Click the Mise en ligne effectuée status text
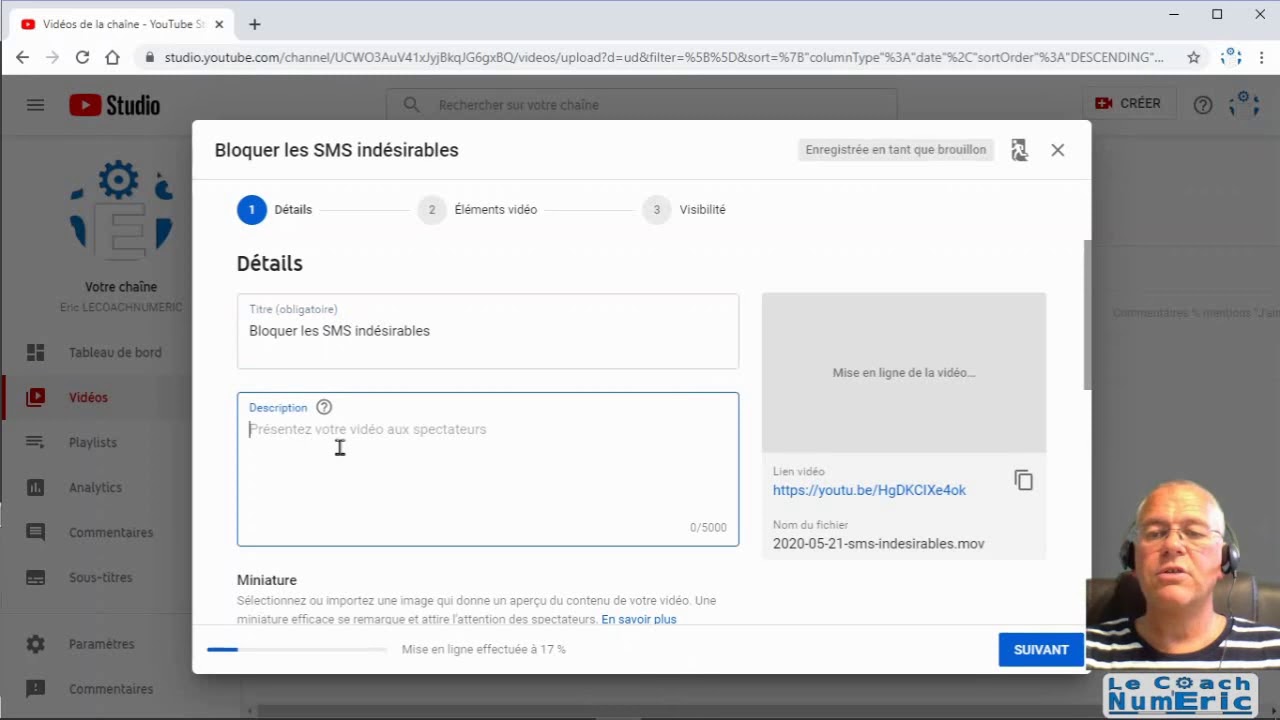 (x=484, y=649)
